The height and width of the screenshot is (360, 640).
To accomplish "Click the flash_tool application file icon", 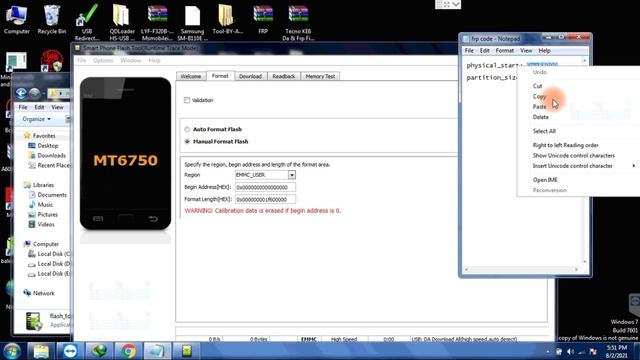I will [x=33, y=320].
